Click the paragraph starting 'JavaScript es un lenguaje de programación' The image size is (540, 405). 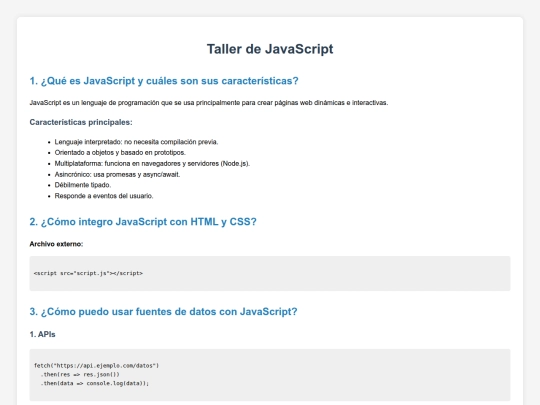point(209,103)
